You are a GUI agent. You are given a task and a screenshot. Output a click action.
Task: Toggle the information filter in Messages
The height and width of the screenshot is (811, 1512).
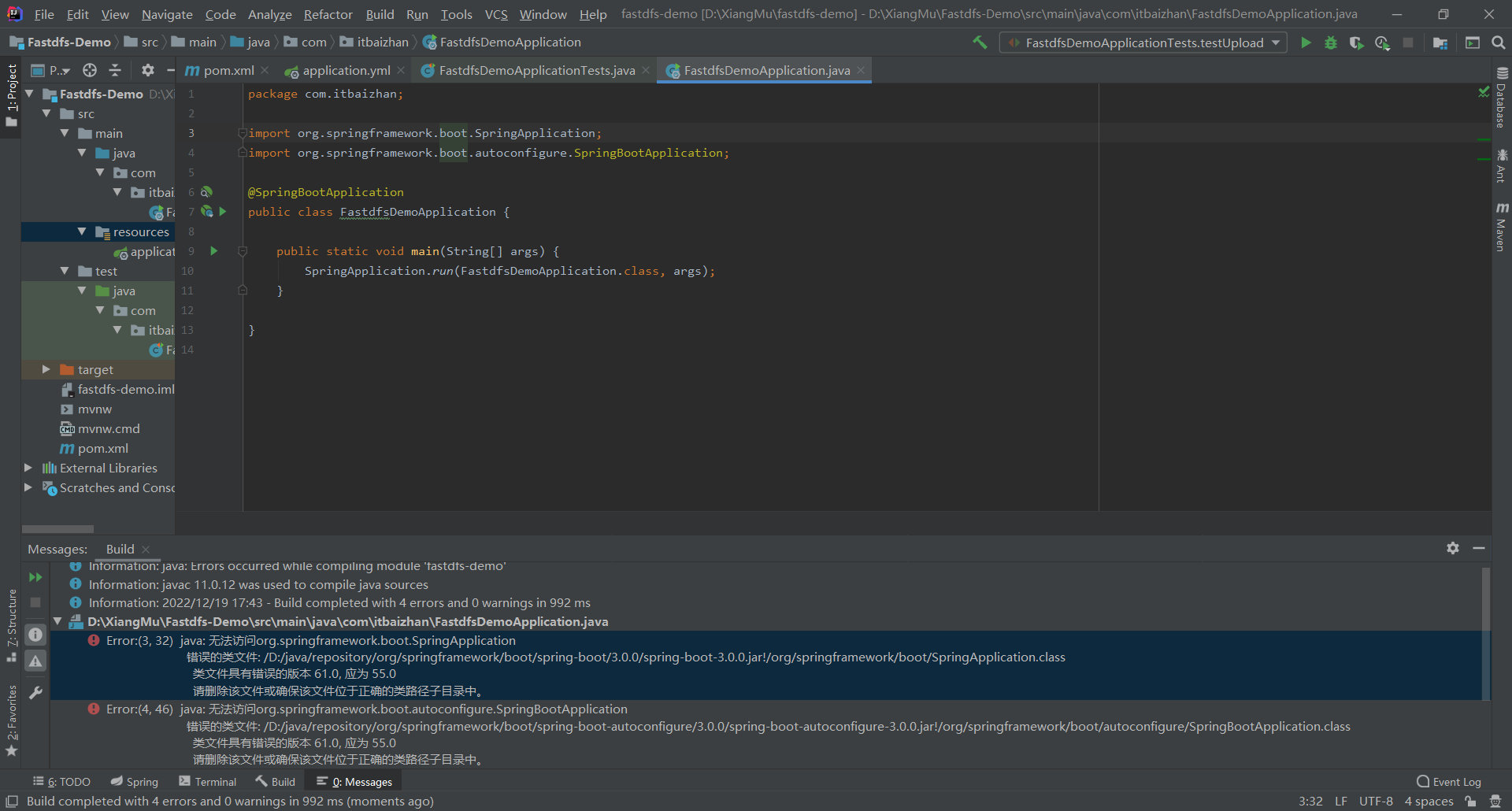click(x=35, y=634)
